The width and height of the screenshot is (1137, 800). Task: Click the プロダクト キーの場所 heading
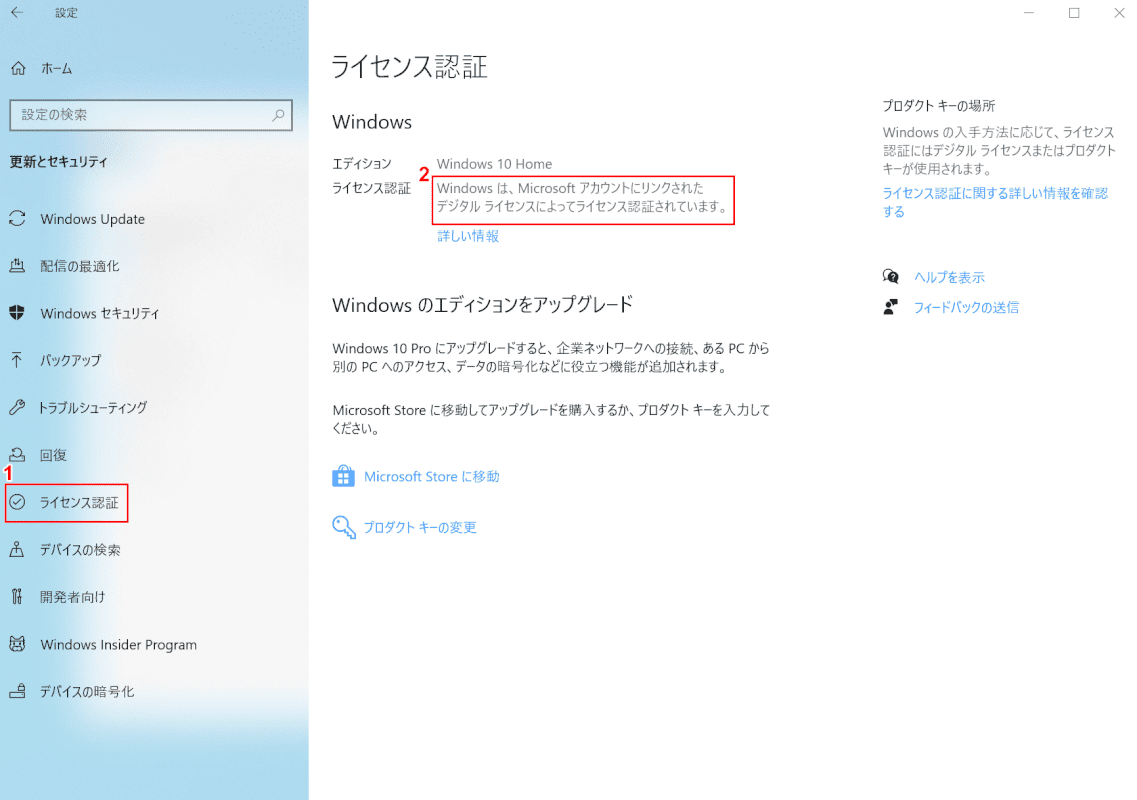pyautogui.click(x=938, y=106)
